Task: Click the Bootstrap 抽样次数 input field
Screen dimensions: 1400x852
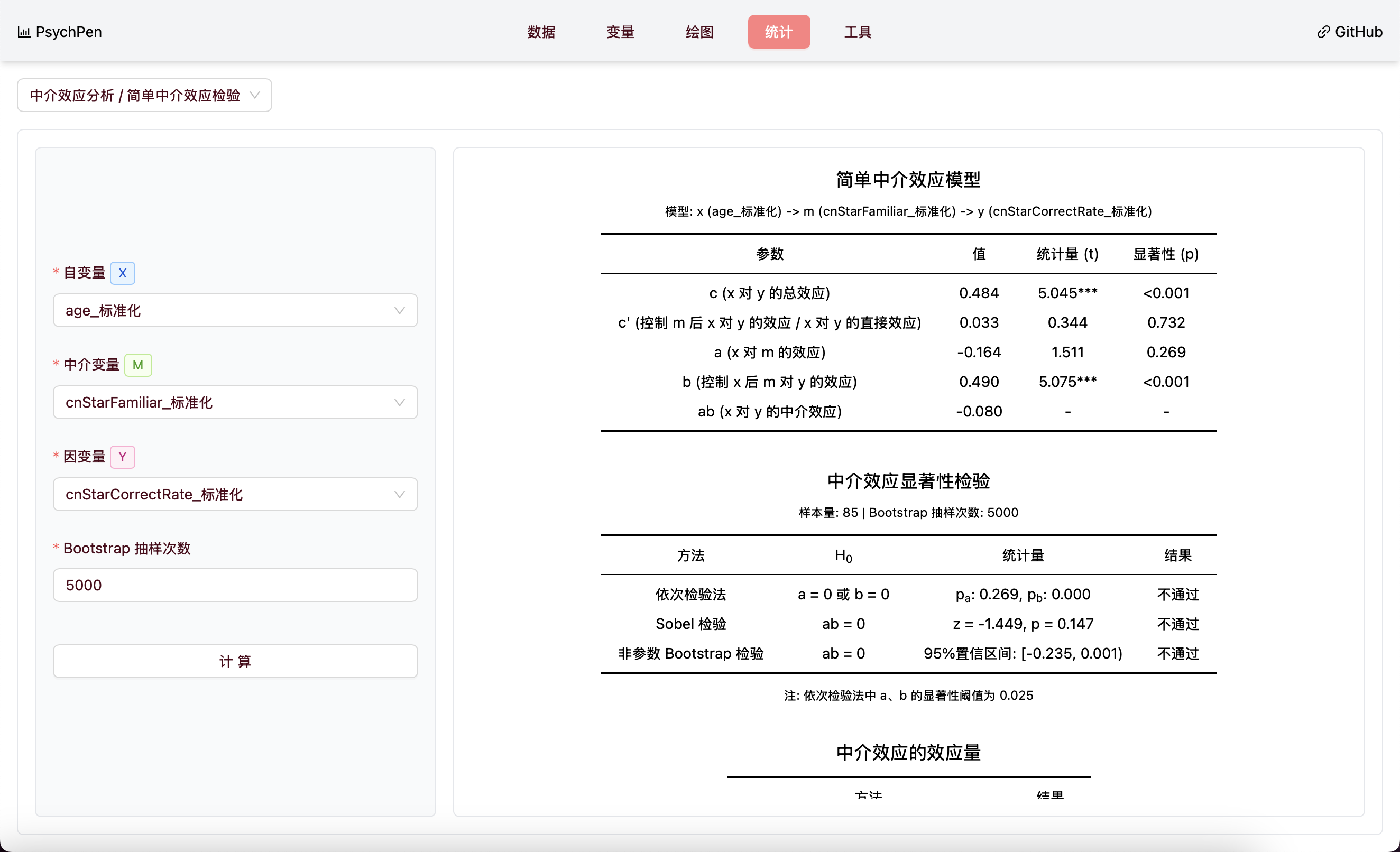Action: click(x=235, y=585)
